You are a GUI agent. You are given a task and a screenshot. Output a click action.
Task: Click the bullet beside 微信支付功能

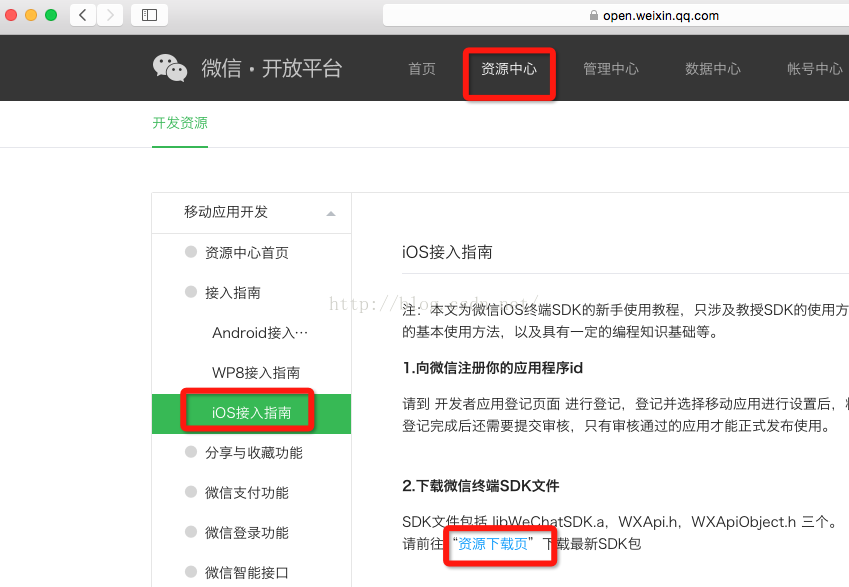191,492
